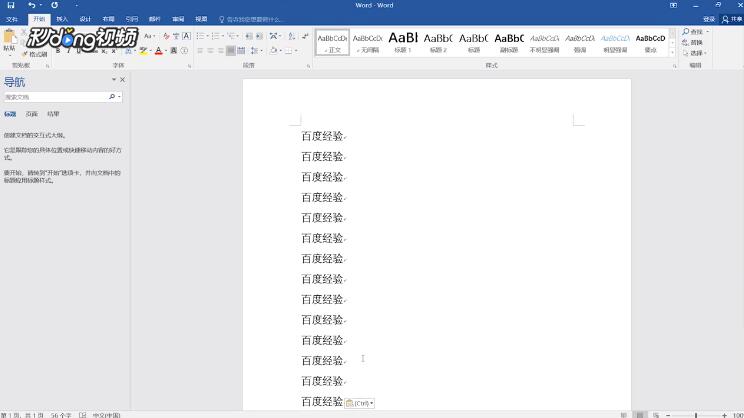
Task: Click the Decrease Indent icon
Action: (x=249, y=36)
